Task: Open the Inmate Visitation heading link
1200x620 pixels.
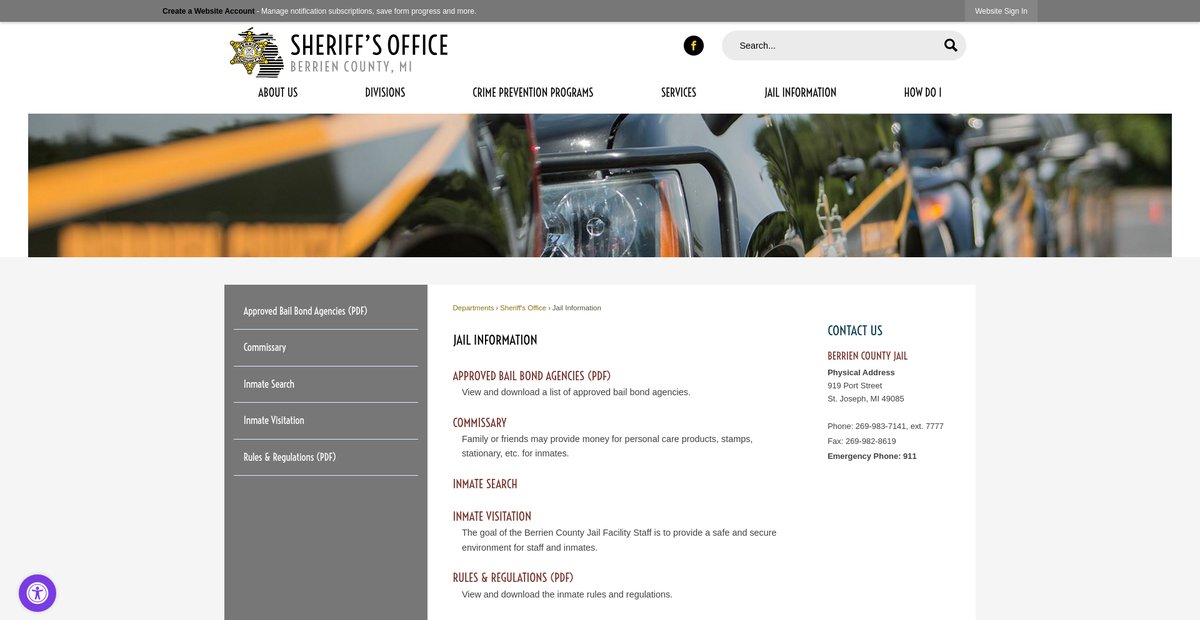Action: (492, 517)
